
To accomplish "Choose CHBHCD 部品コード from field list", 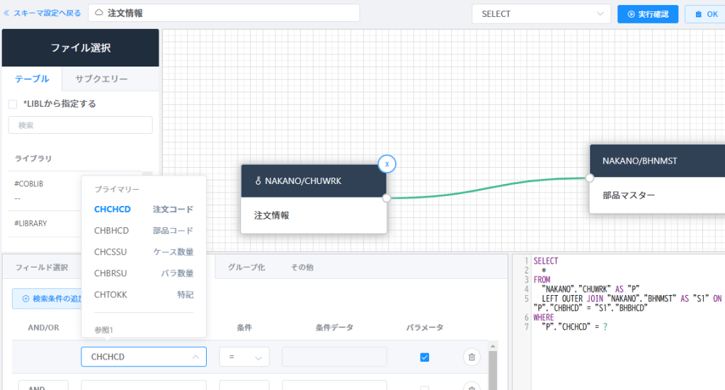I will tap(143, 230).
